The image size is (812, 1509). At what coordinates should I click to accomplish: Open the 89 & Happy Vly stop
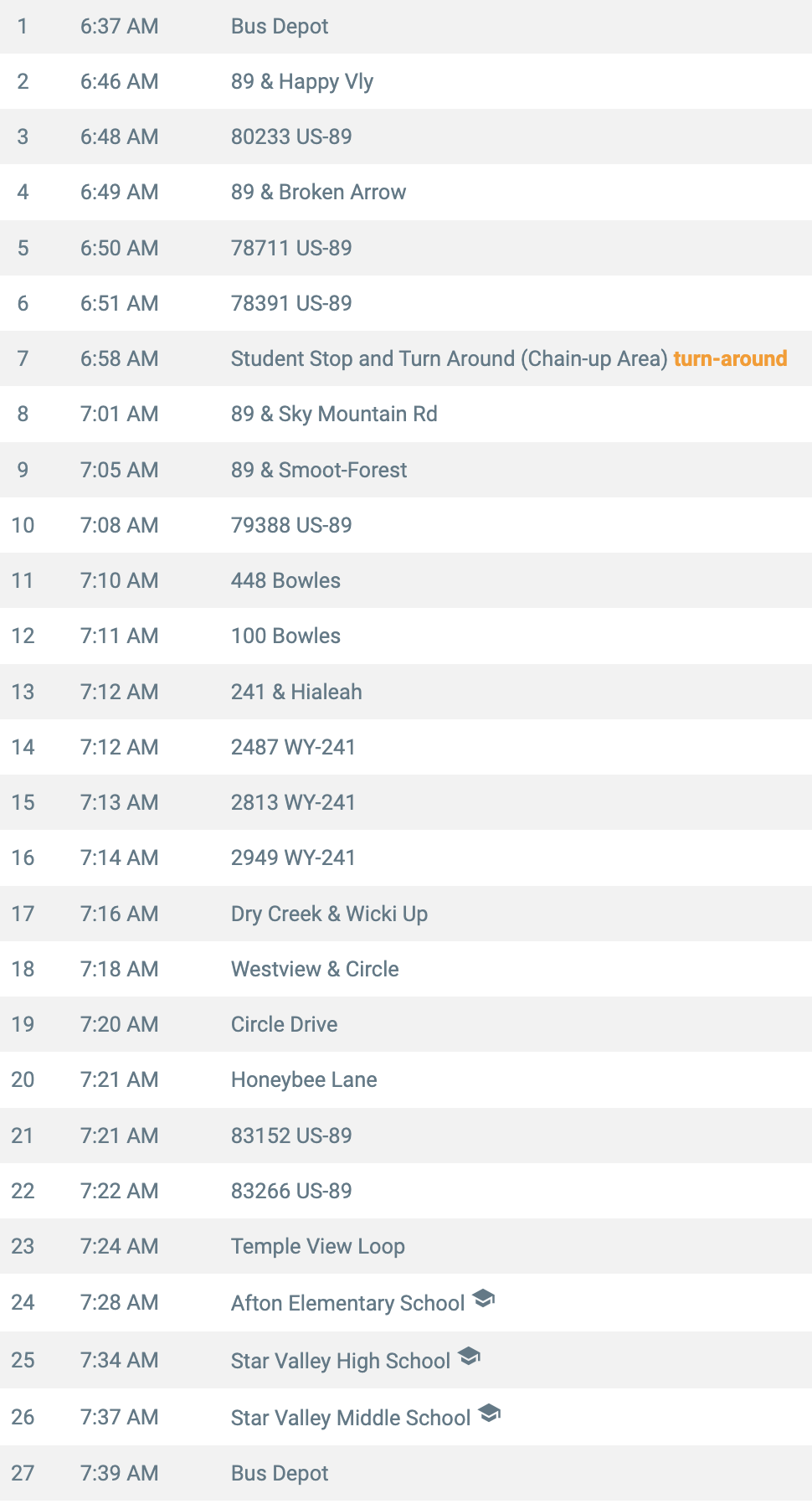coord(406,81)
